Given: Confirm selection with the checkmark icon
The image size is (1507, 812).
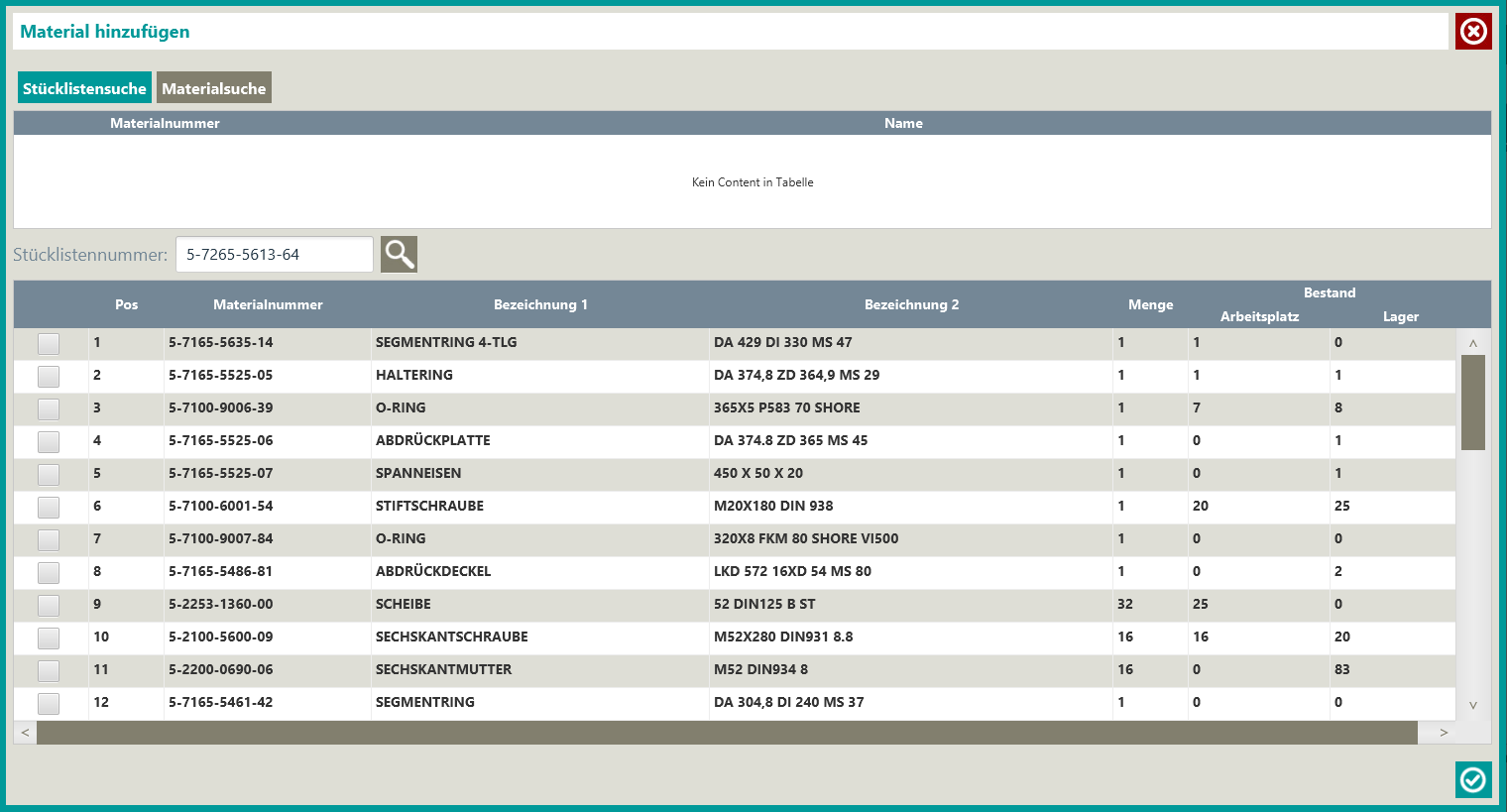Looking at the screenshot, I should [1473, 779].
